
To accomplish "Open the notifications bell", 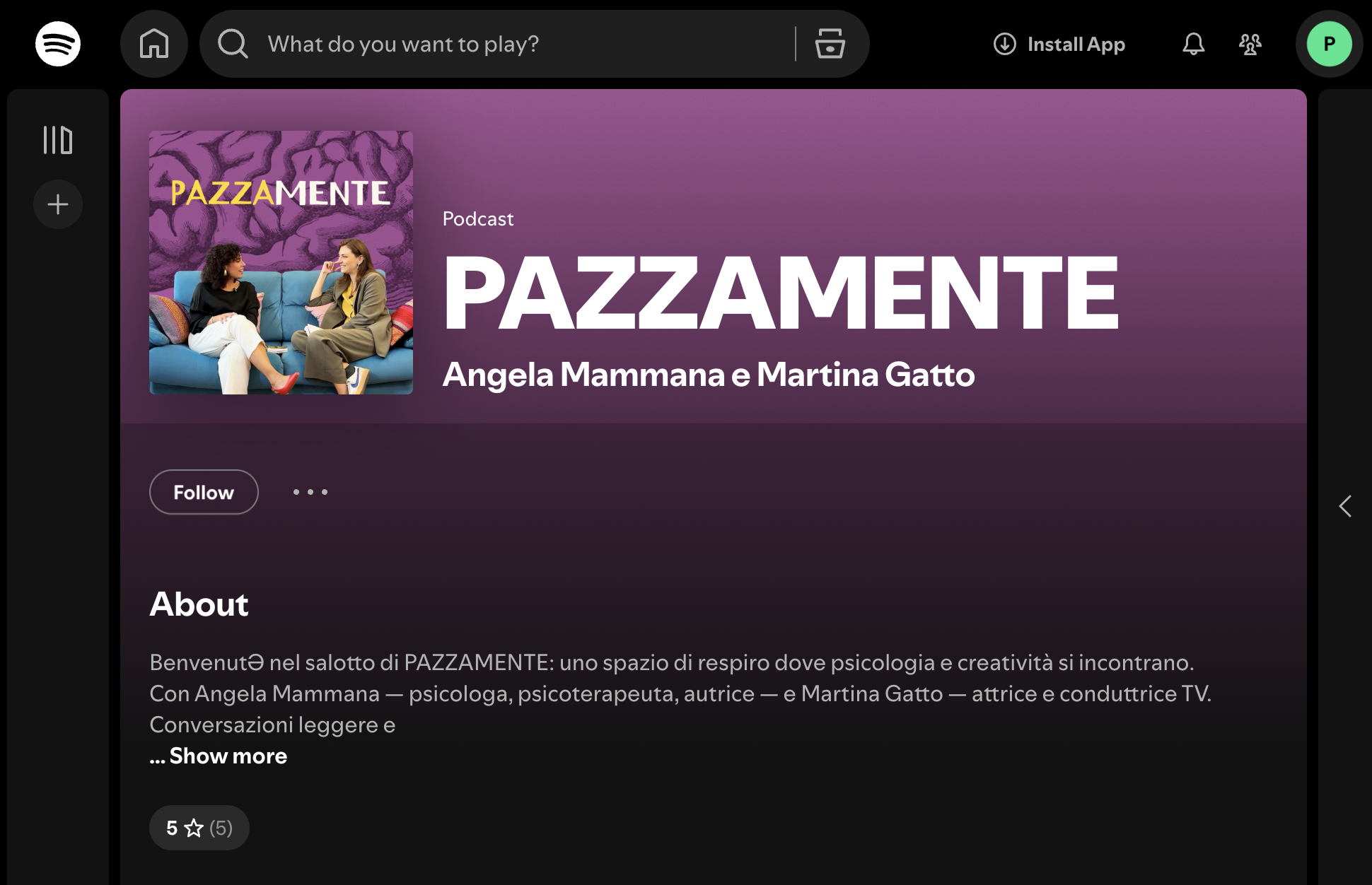I will click(1193, 44).
